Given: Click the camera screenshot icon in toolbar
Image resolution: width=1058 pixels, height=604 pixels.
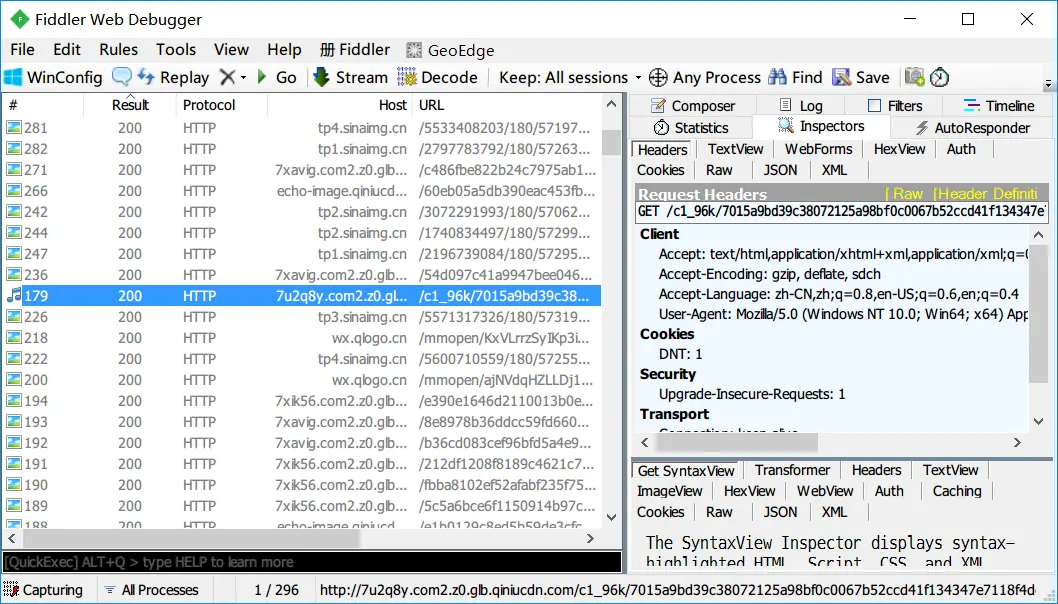Looking at the screenshot, I should coord(914,77).
